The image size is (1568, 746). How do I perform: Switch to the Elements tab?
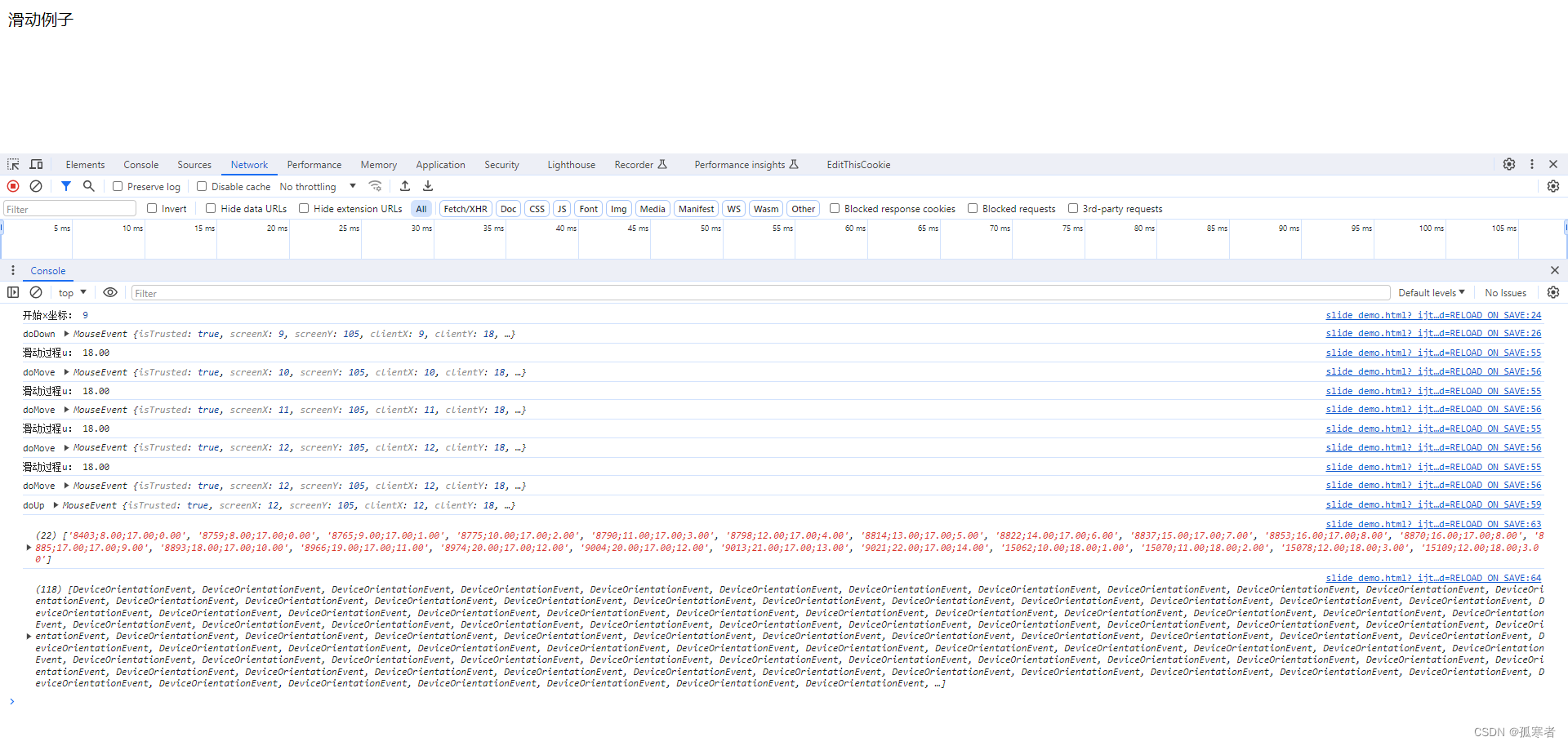(85, 164)
